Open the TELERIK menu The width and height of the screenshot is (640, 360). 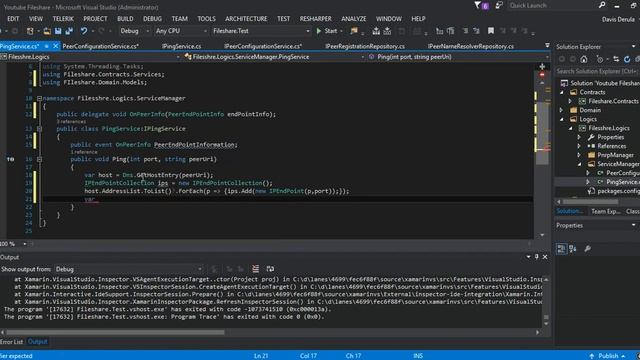pyautogui.click(x=63, y=19)
